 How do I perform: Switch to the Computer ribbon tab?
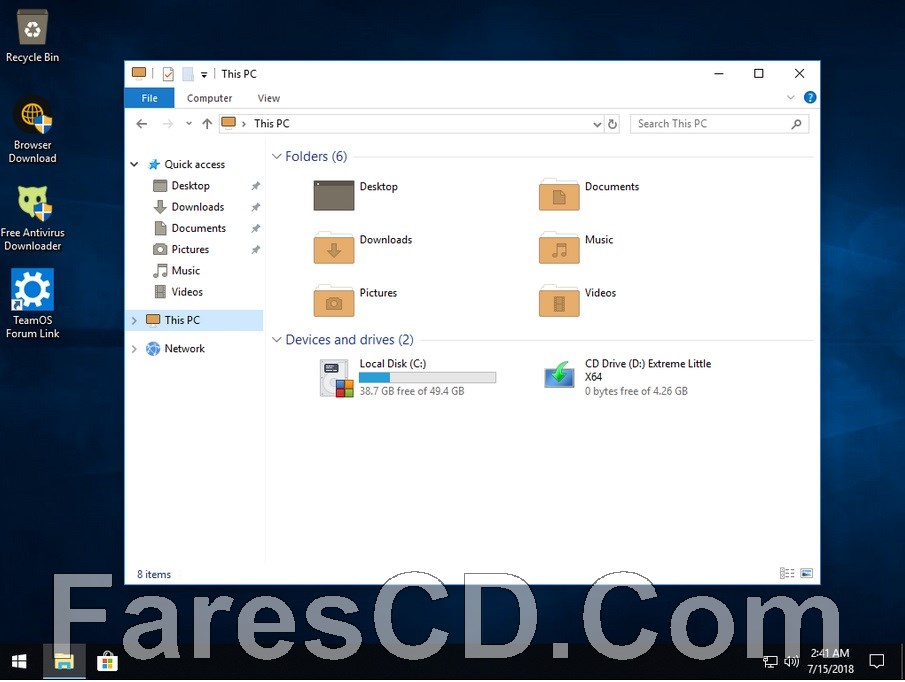(x=209, y=98)
